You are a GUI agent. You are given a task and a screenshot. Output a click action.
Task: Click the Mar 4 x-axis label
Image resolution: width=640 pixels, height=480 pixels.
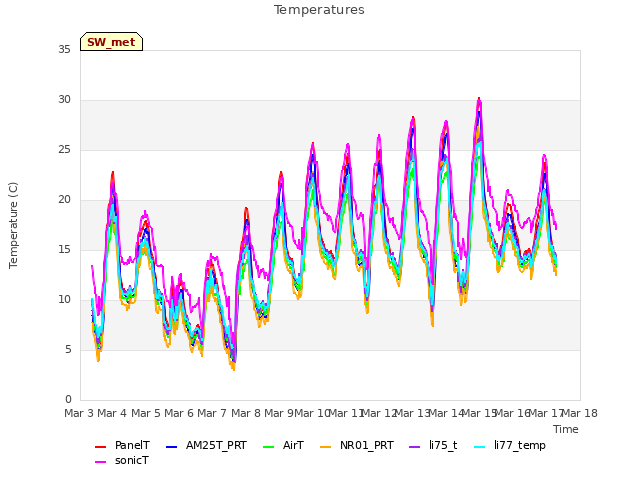pos(112,413)
